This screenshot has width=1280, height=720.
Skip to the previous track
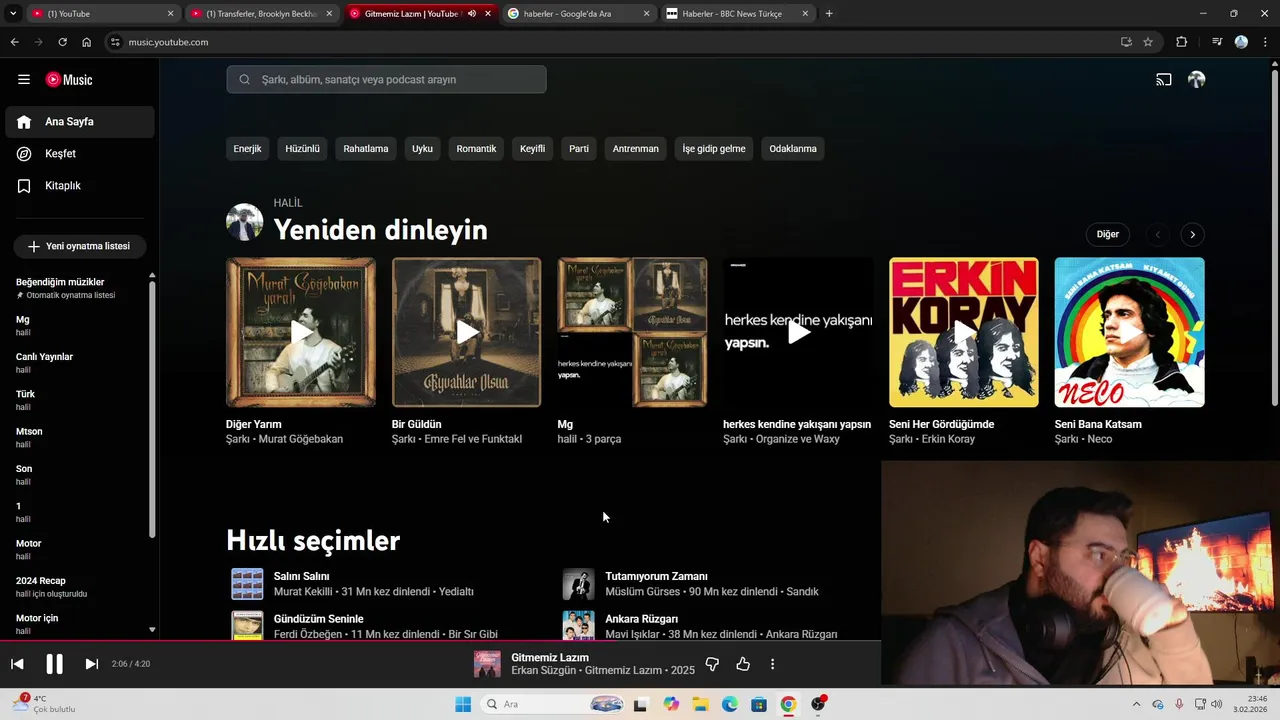[x=17, y=664]
